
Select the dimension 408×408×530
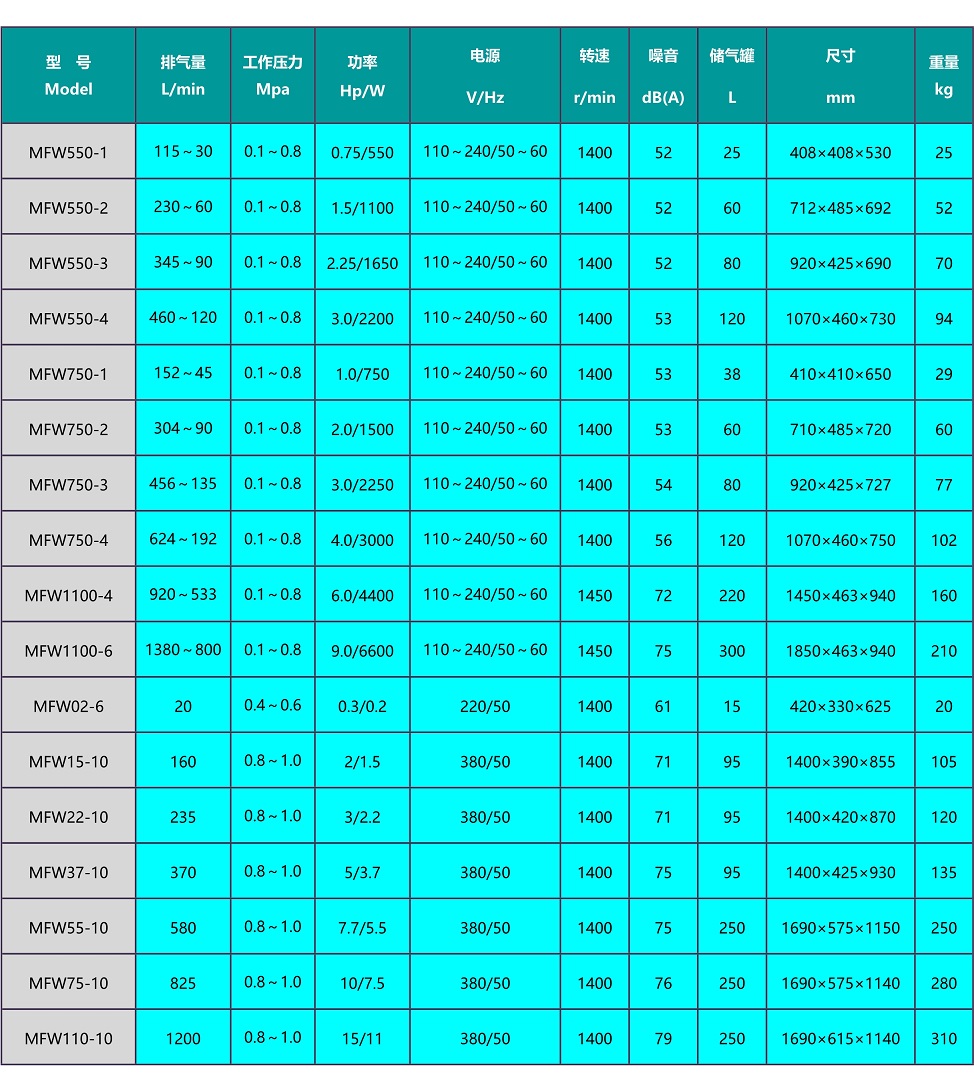(840, 153)
